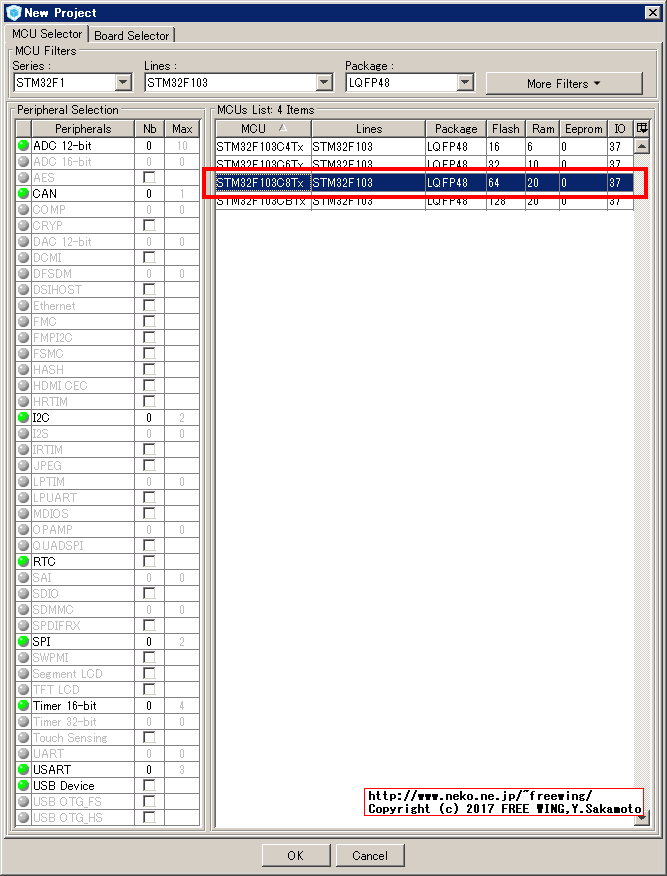Click the MCU list scroll-up arrow

pyautogui.click(x=642, y=146)
